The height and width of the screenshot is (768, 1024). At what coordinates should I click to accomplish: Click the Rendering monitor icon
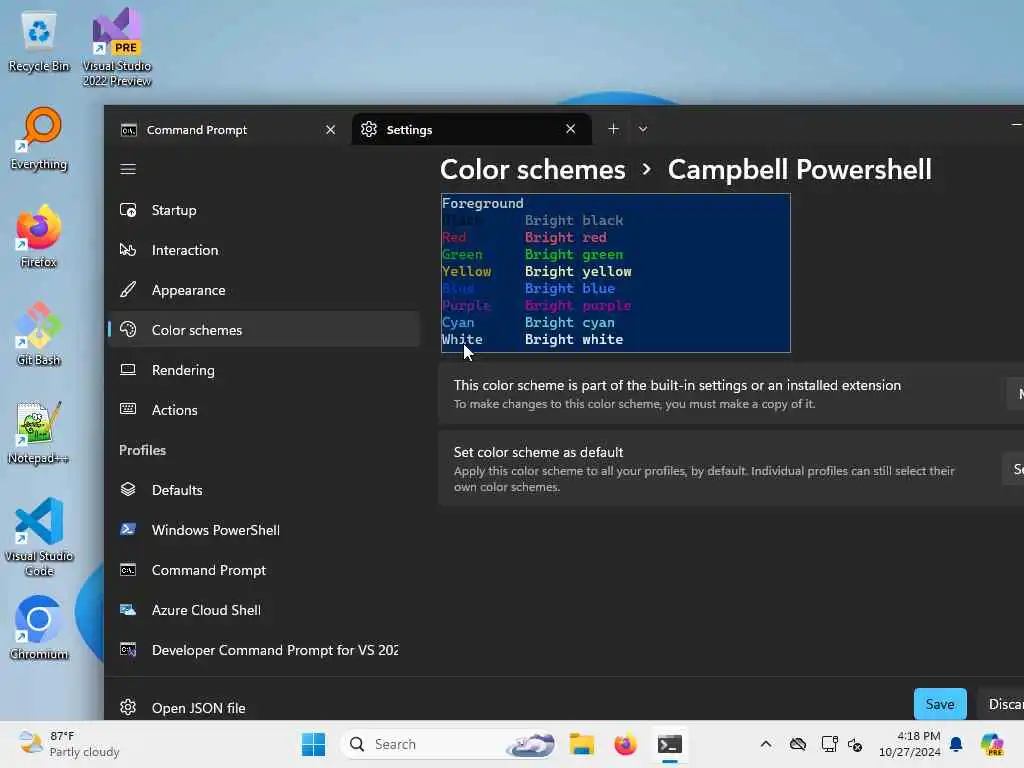[x=128, y=370]
